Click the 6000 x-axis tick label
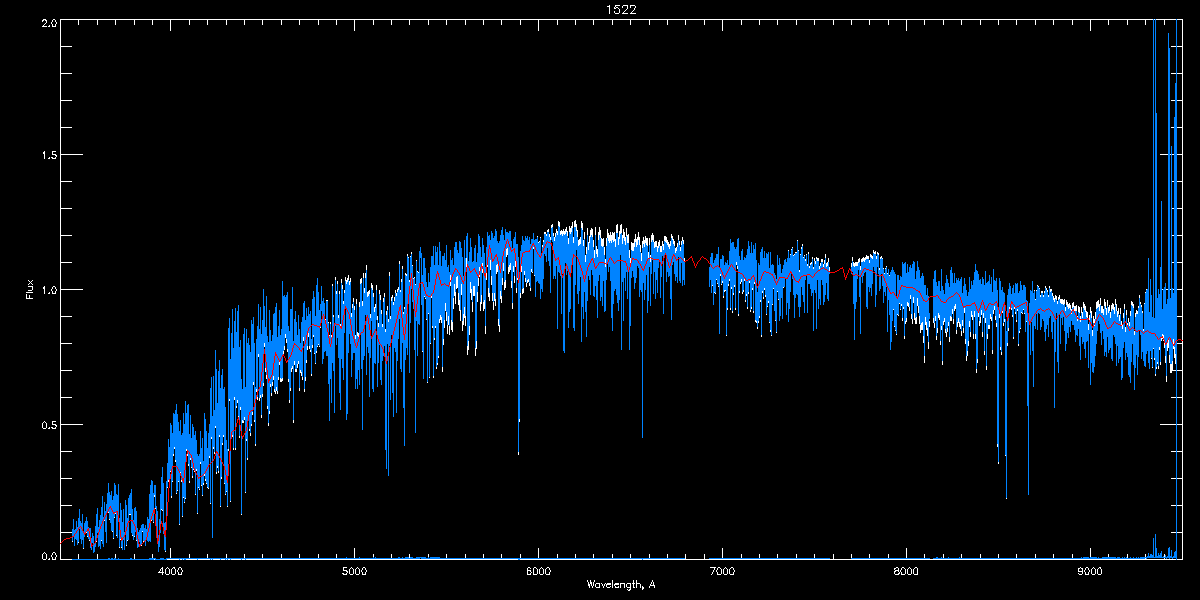 [538, 571]
